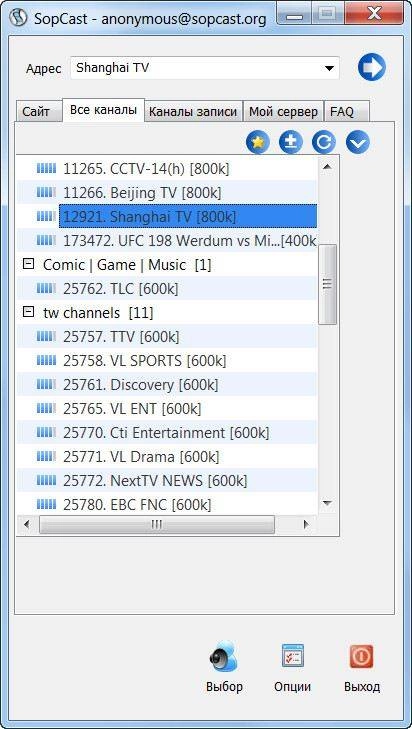The height and width of the screenshot is (729, 412).
Task: Click signal bars icon of VL SPORTS
Action: pyautogui.click(x=46, y=360)
